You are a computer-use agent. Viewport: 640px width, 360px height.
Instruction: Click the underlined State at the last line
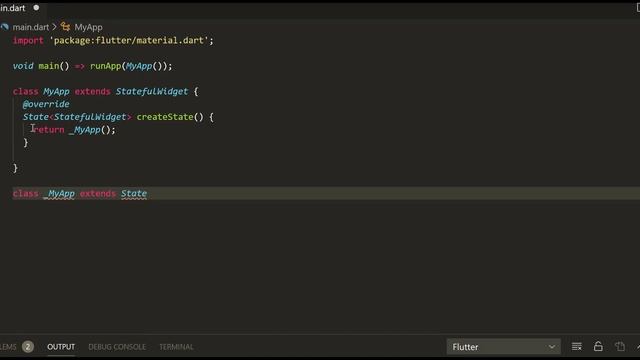pos(134,193)
